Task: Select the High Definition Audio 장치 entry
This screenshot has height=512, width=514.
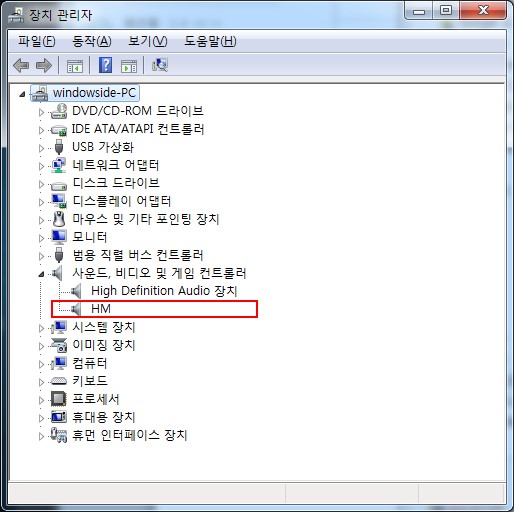Action: (164, 291)
